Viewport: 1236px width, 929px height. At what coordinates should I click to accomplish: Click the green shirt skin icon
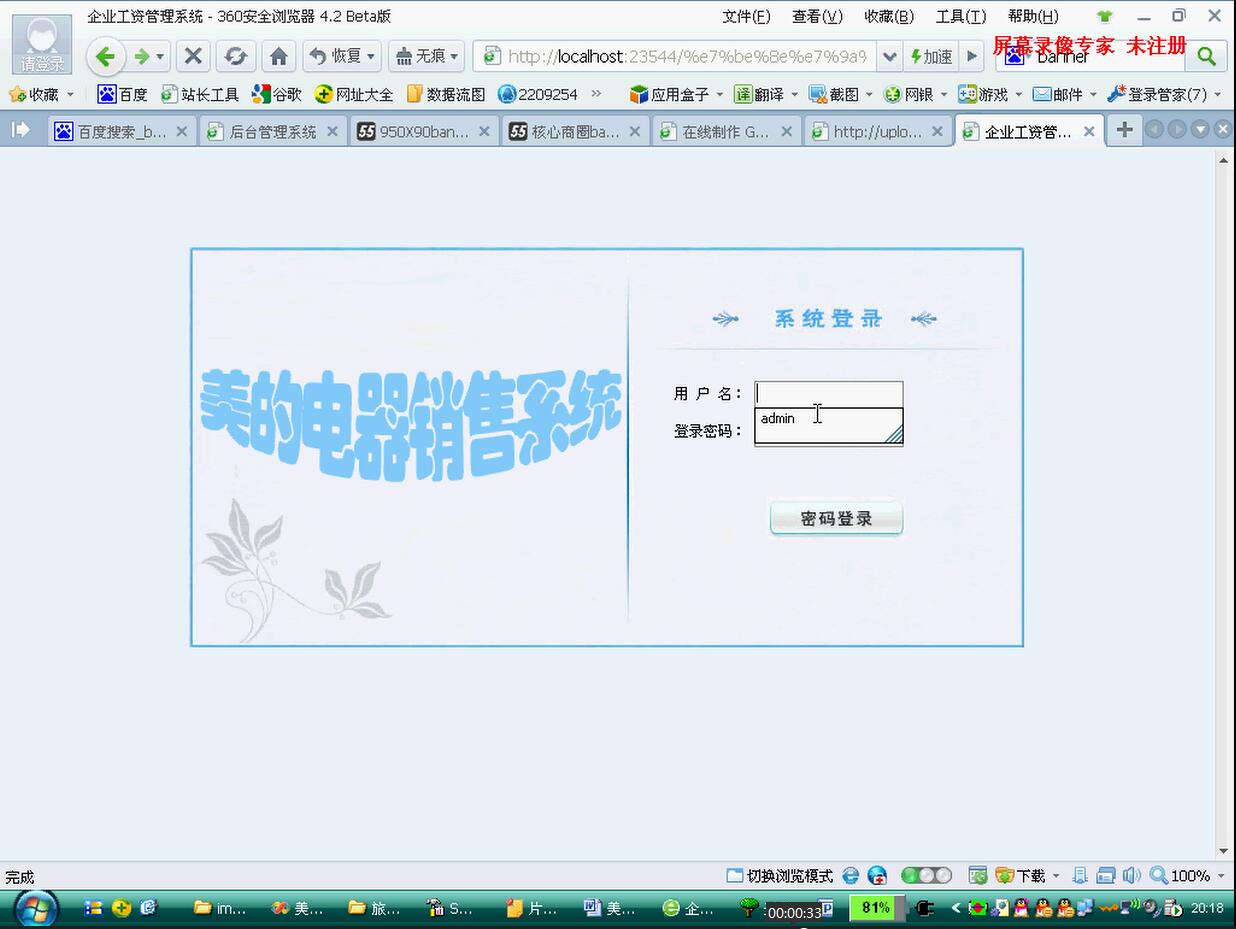pyautogui.click(x=1104, y=16)
